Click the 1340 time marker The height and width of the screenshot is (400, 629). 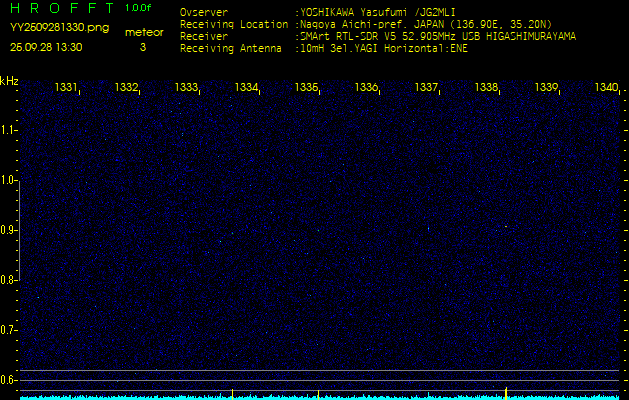606,88
